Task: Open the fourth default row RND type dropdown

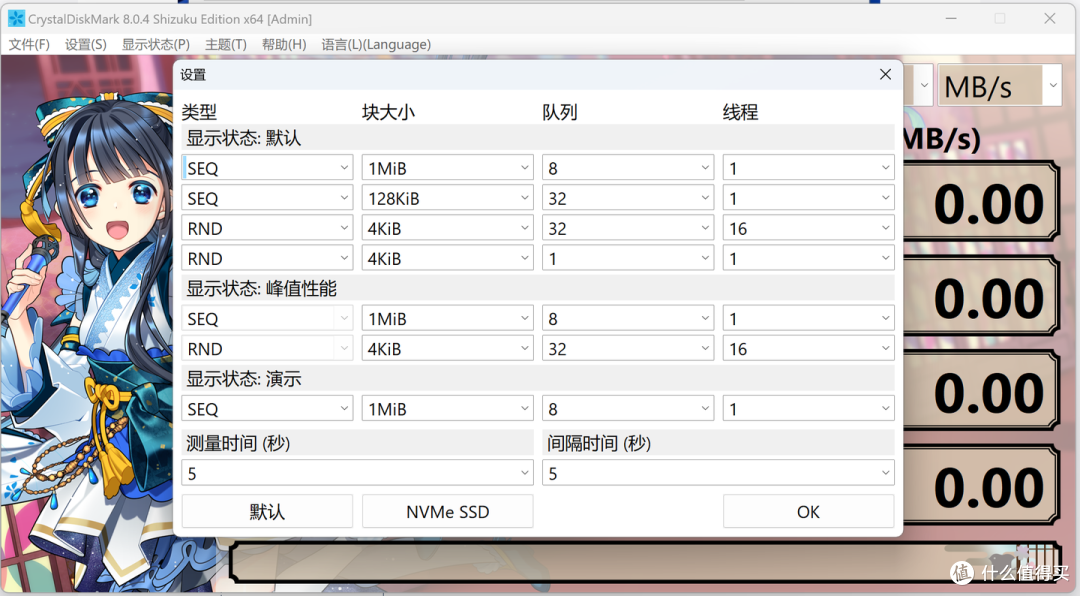Action: (267, 258)
